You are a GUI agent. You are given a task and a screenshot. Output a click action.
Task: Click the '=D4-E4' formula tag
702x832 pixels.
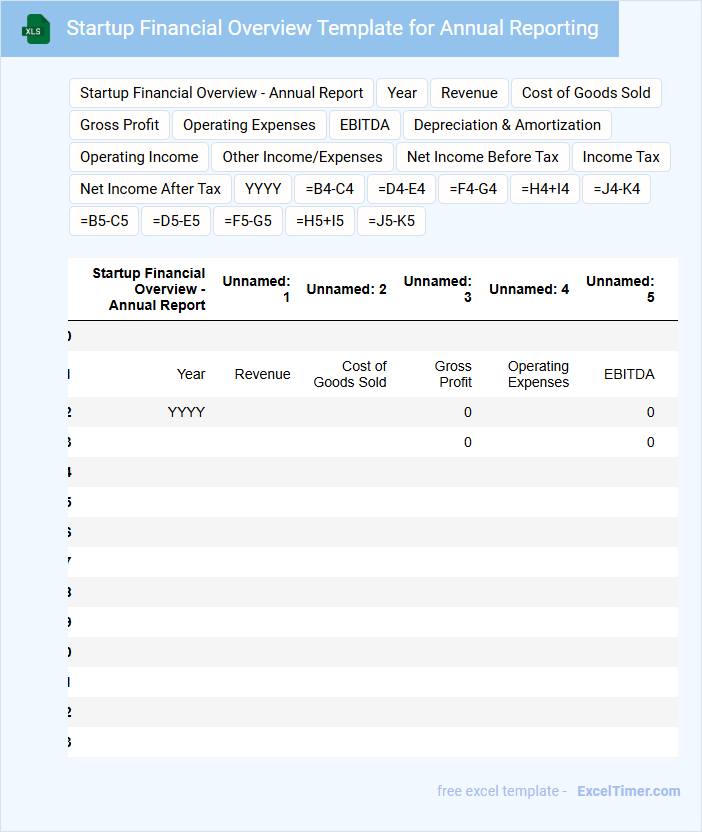tap(401, 189)
